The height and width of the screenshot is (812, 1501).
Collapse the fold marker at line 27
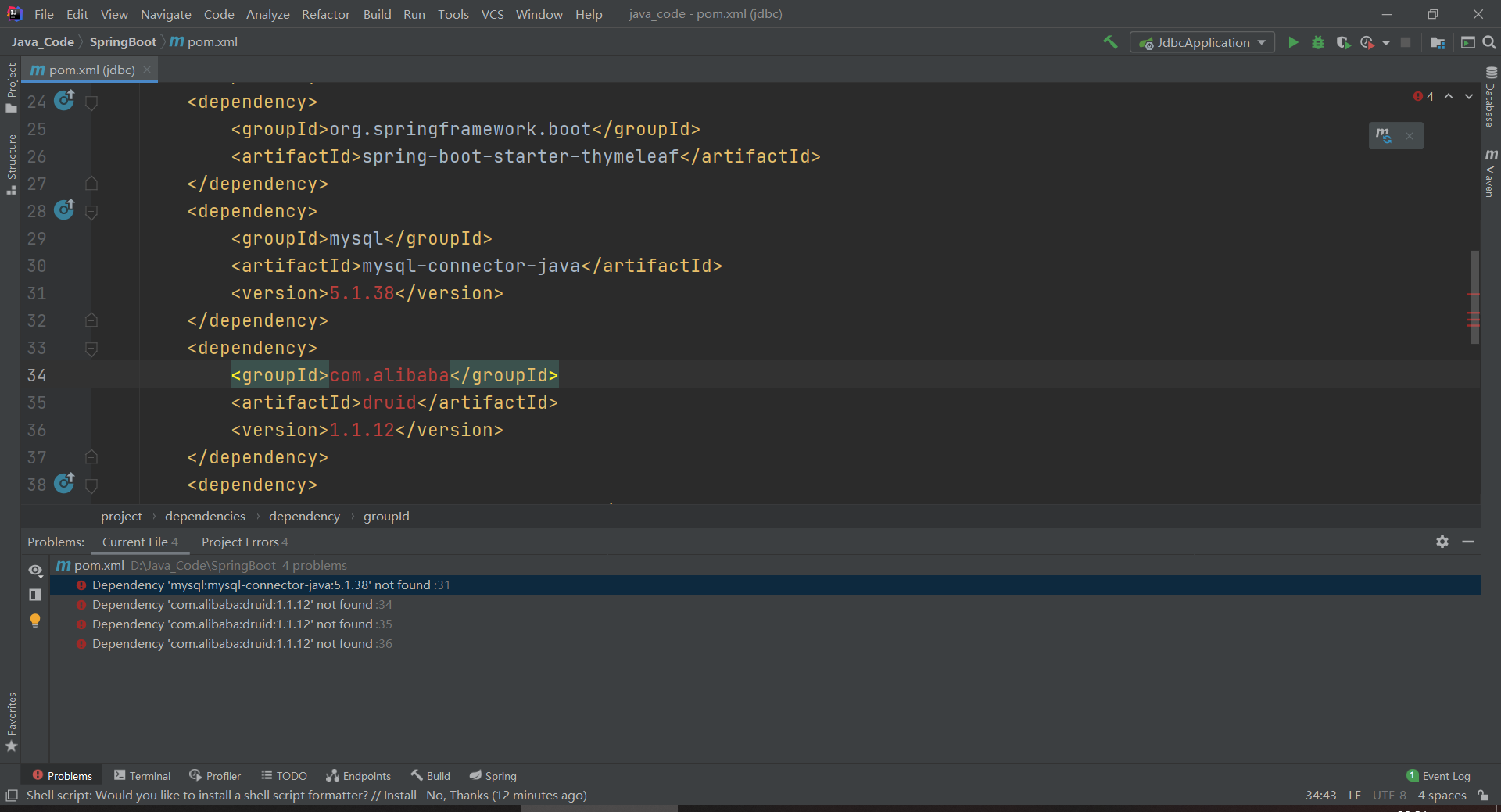(91, 184)
